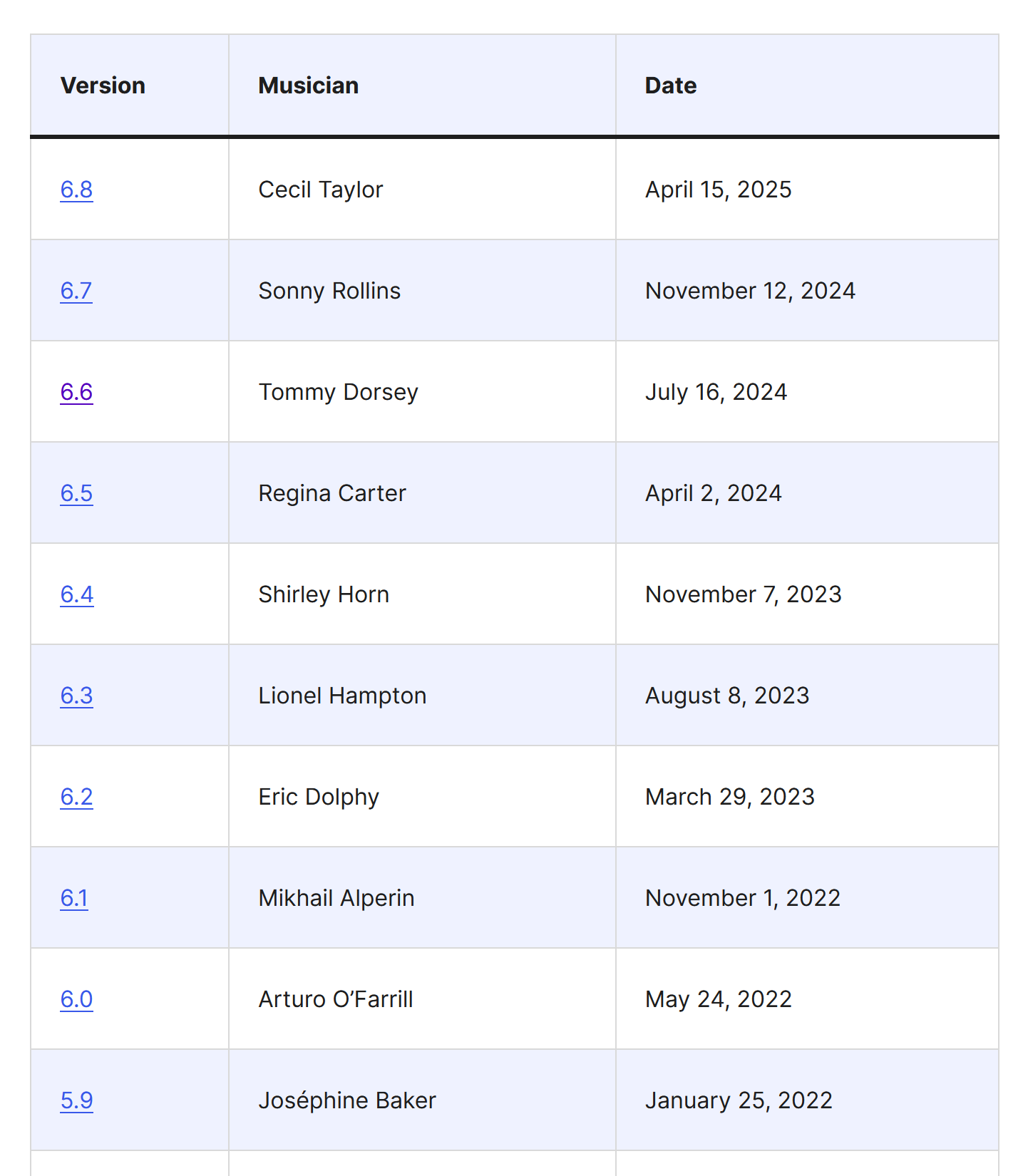This screenshot has height=1176, width=1028.
Task: Open the version 6.2 link
Action: 76,797
